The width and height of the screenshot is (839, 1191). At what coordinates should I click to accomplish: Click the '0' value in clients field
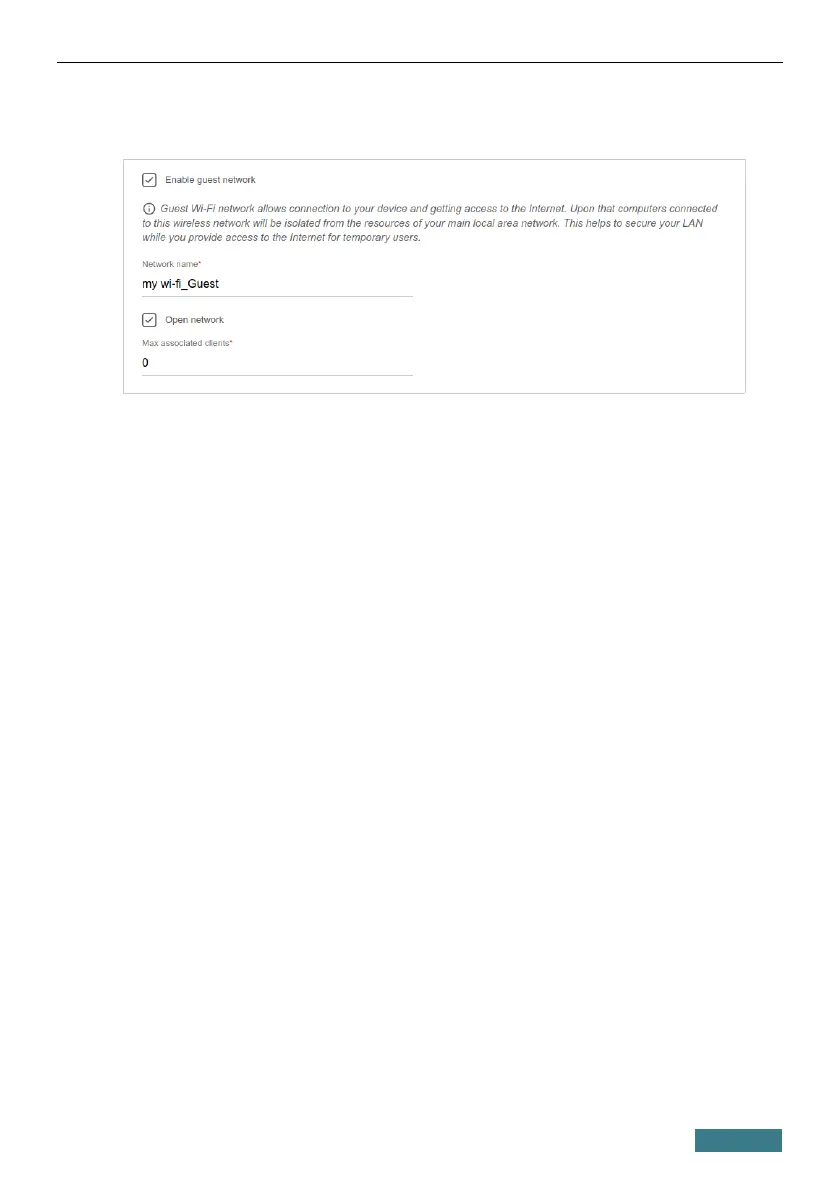pyautogui.click(x=146, y=363)
